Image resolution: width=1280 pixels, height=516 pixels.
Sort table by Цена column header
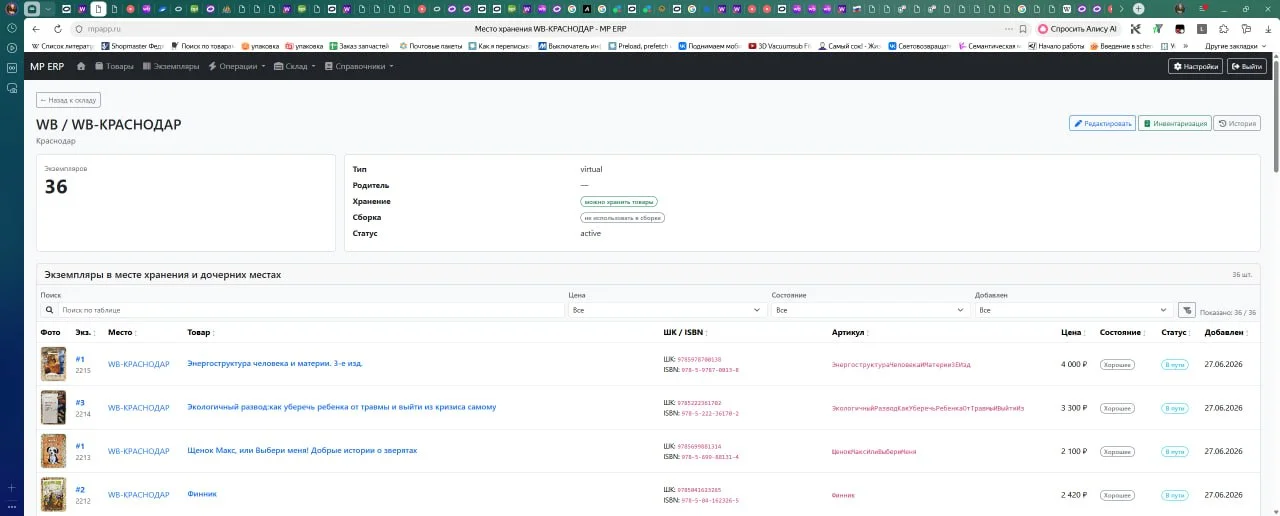point(1073,332)
